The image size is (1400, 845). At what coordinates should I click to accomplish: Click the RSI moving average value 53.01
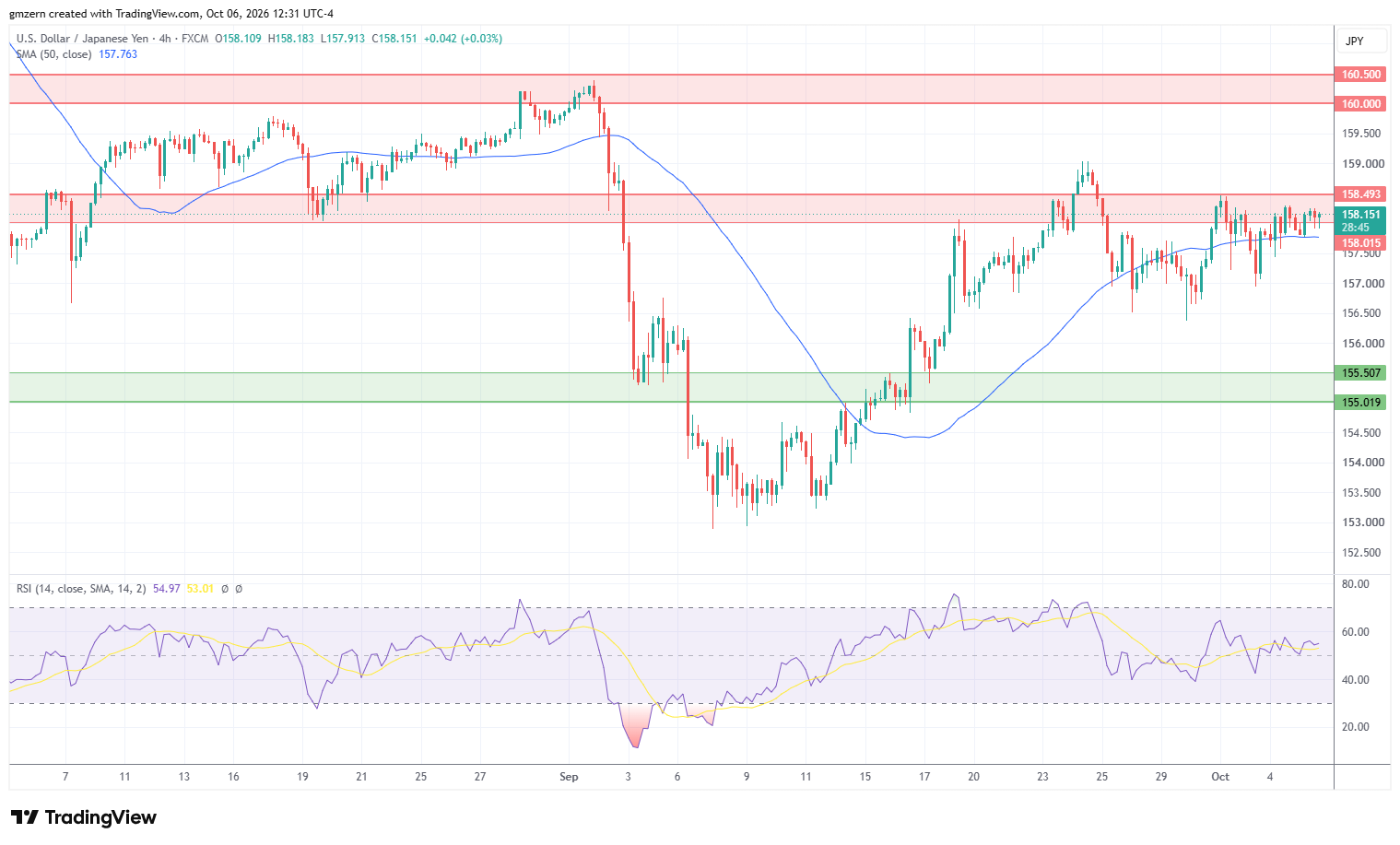coord(200,589)
